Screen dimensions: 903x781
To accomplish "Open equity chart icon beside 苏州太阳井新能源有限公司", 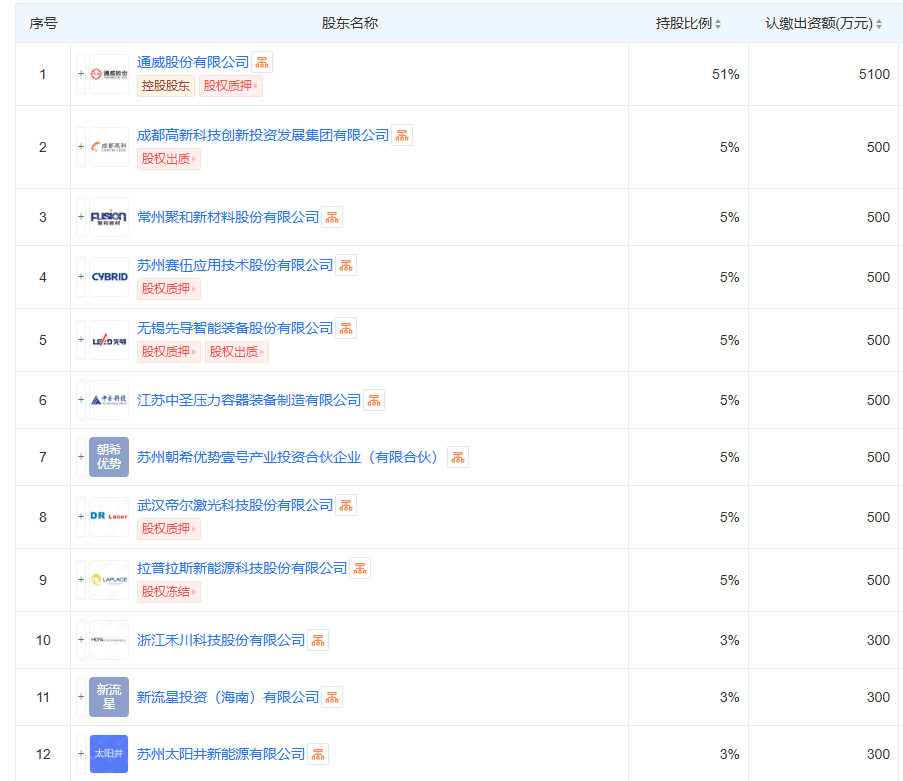I will click(x=318, y=754).
